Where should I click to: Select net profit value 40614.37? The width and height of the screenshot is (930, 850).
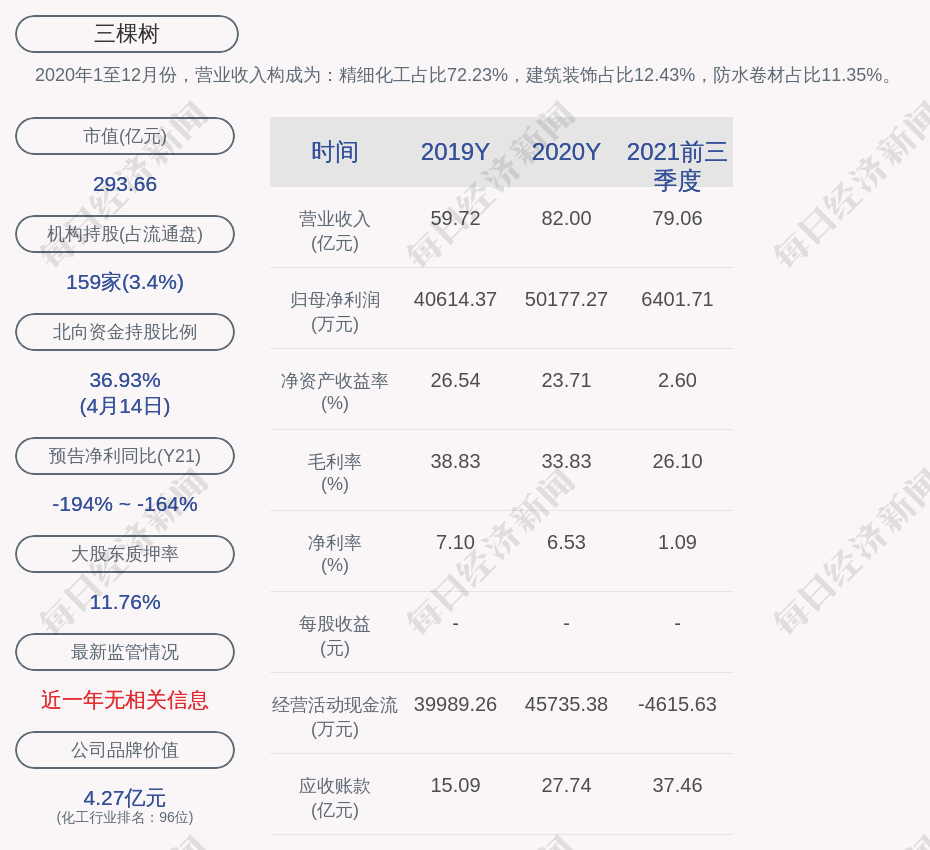point(456,300)
